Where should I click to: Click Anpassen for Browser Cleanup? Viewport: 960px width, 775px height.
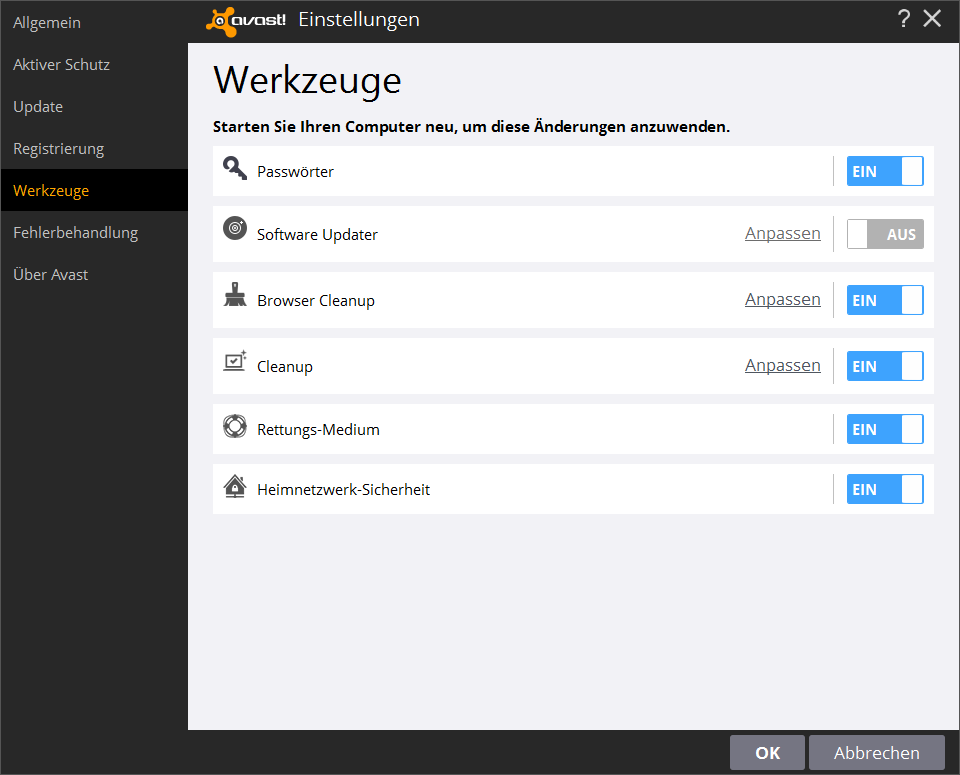[782, 299]
